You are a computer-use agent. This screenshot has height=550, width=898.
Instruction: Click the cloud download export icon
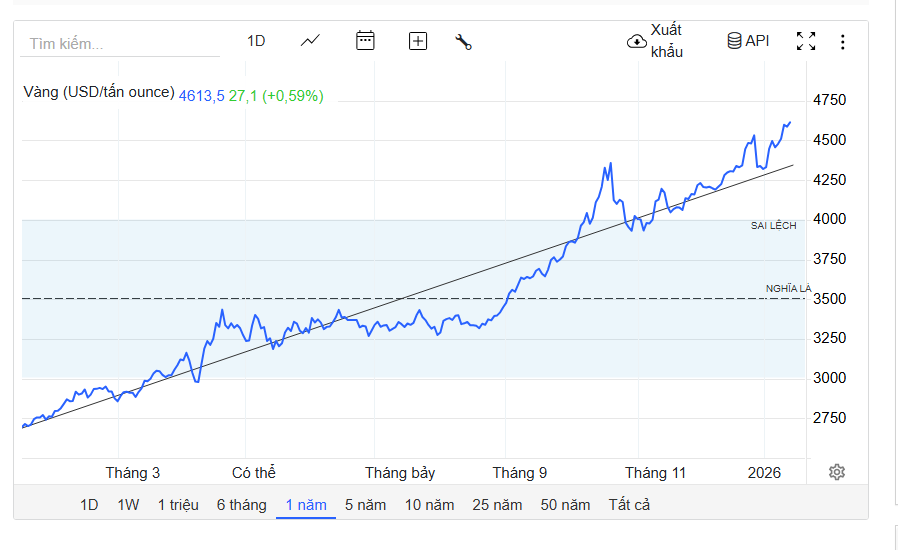[x=636, y=41]
